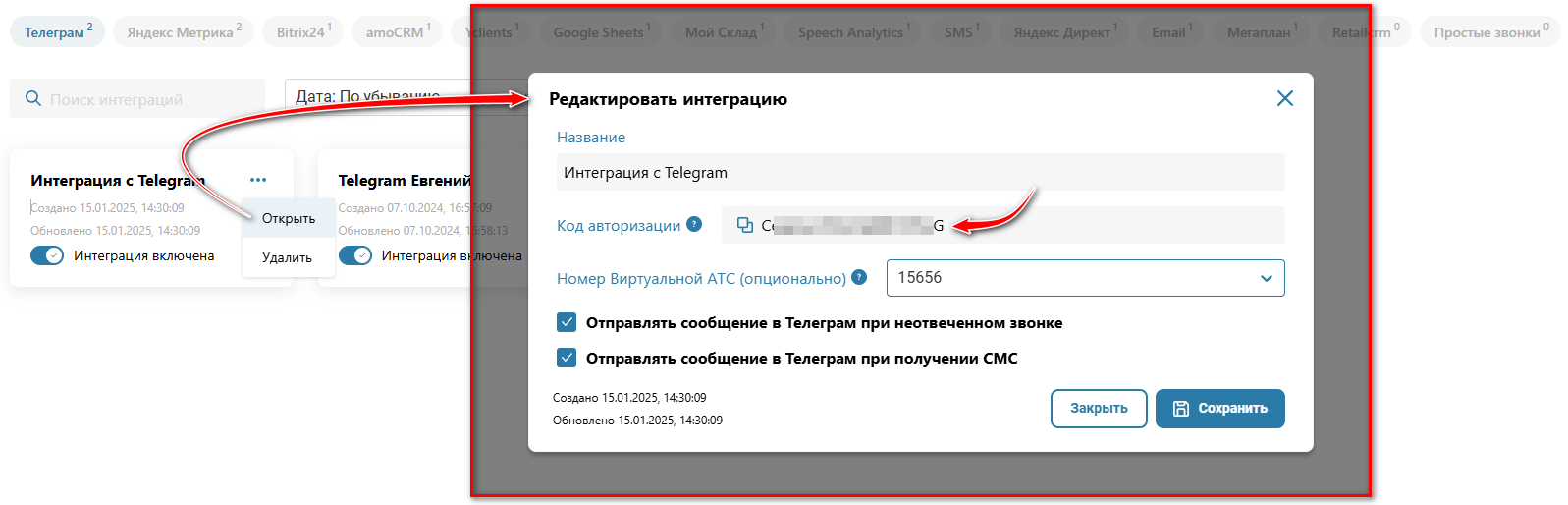Uncheck SMS received Telegram message checkbox

[x=567, y=358]
